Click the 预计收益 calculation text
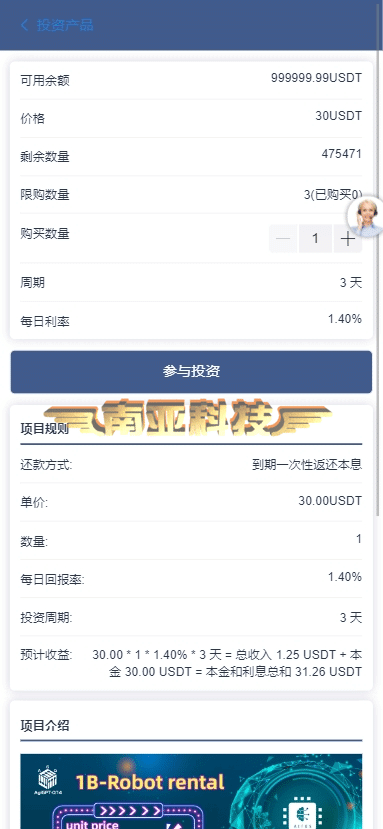This screenshot has width=383, height=829. pyautogui.click(x=227, y=663)
